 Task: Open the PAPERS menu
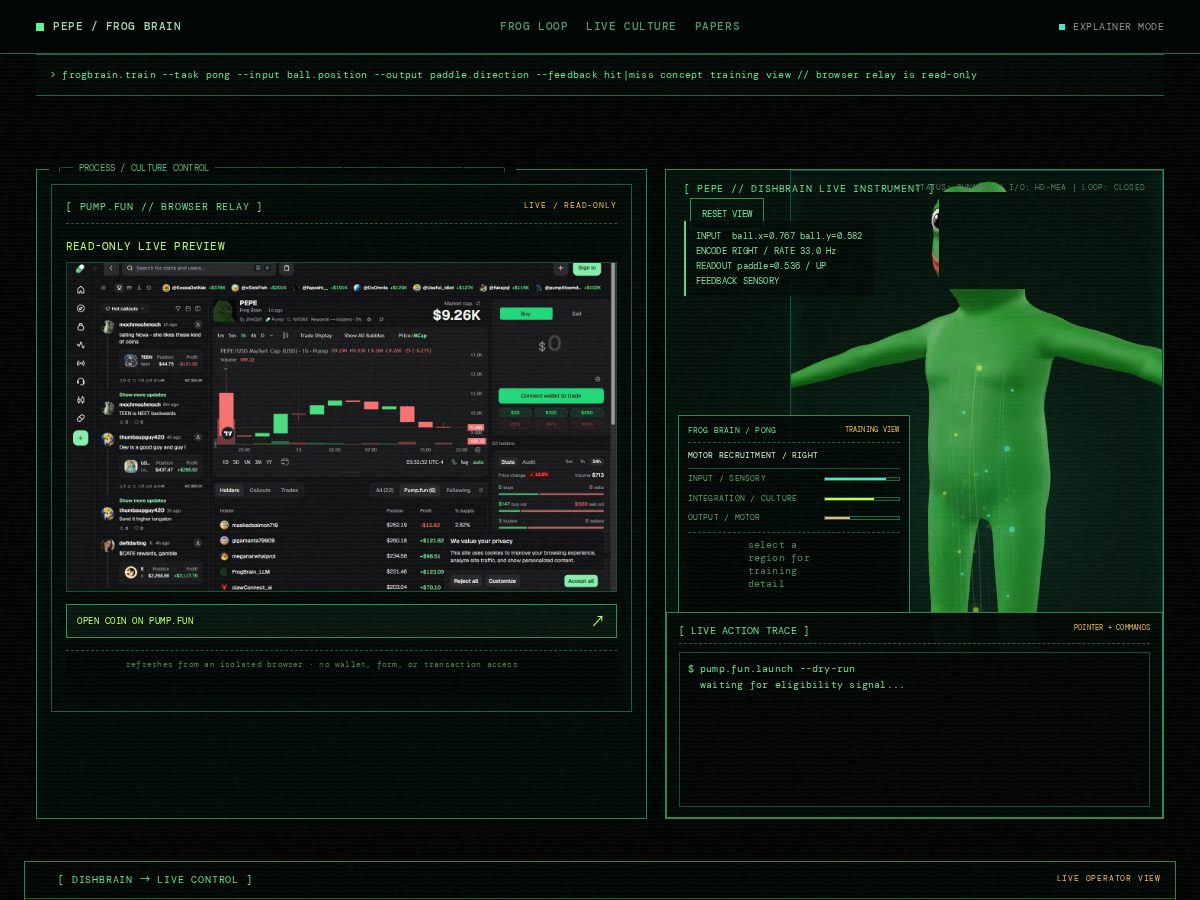[717, 27]
